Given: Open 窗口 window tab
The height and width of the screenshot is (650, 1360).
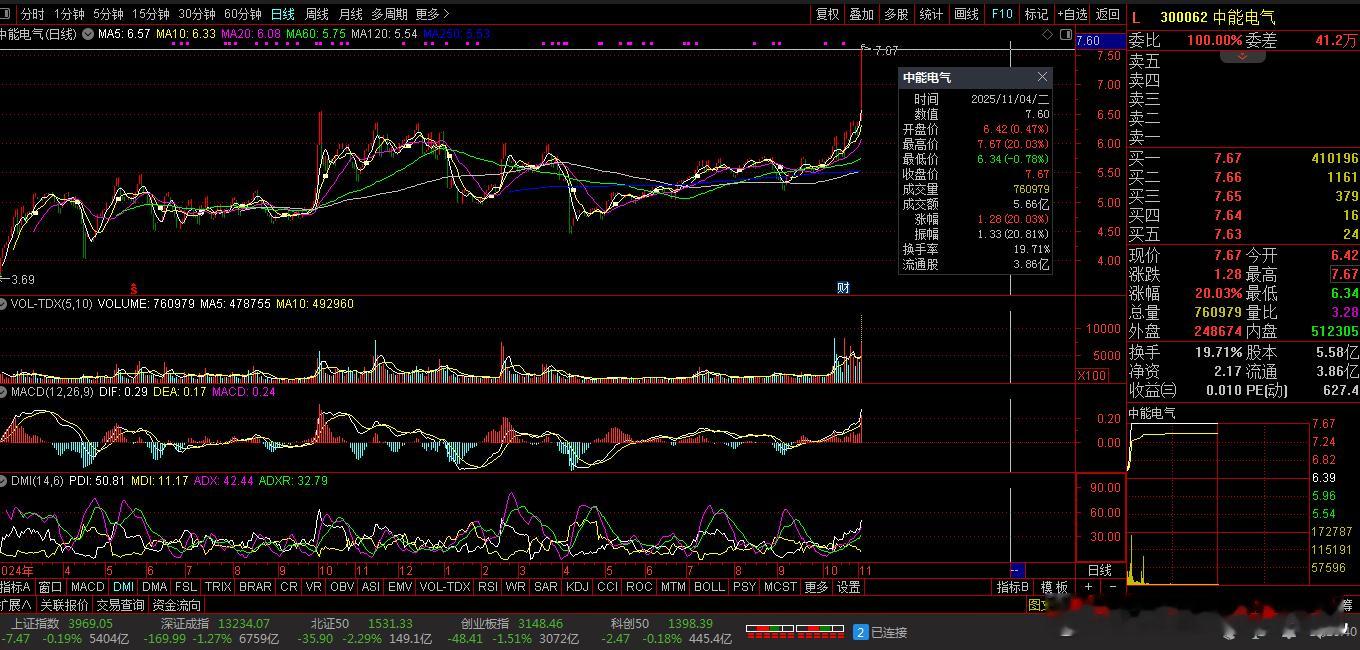Looking at the screenshot, I should (x=50, y=587).
